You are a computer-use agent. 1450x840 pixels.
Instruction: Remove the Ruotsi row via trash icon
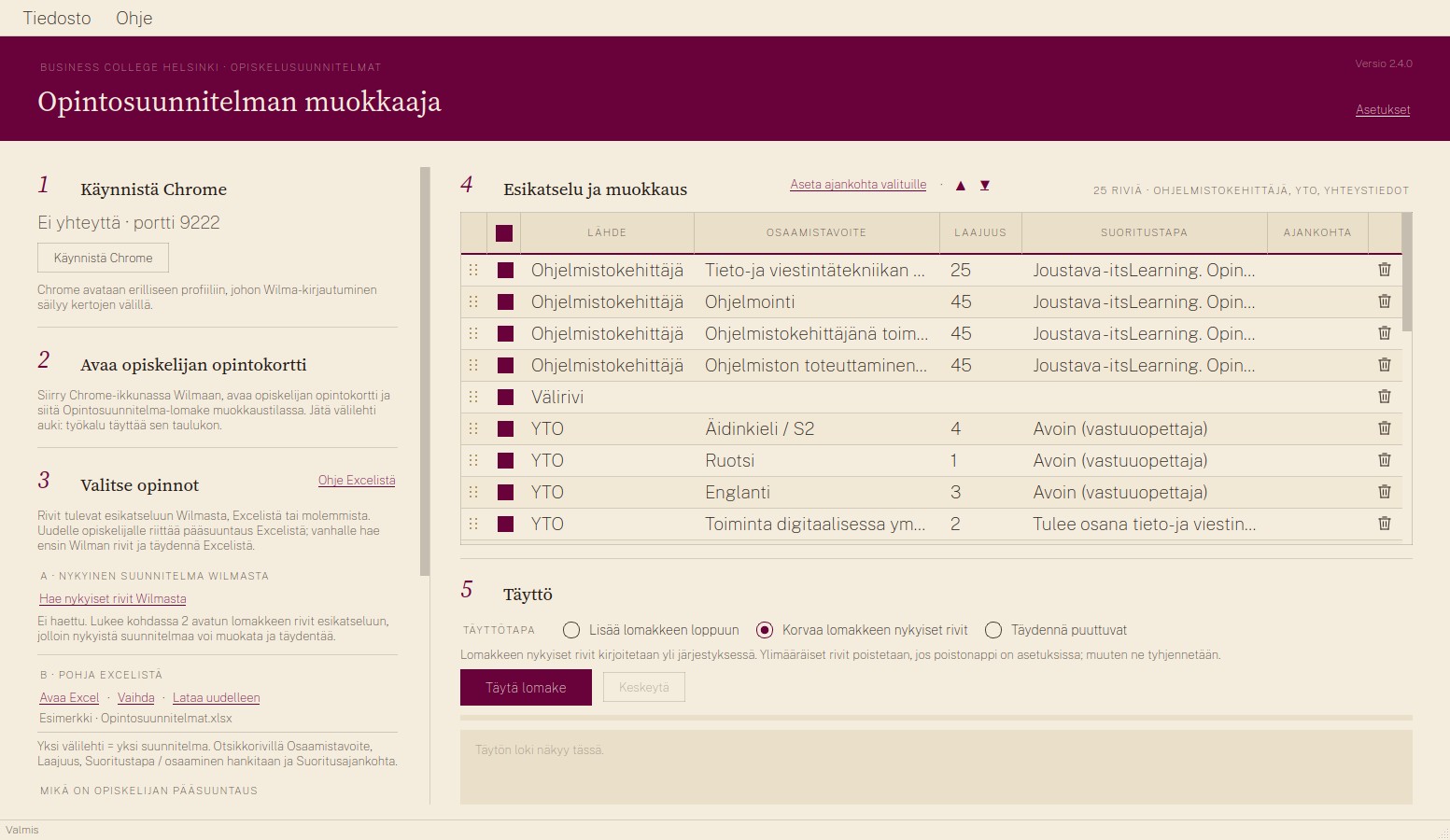click(1385, 460)
